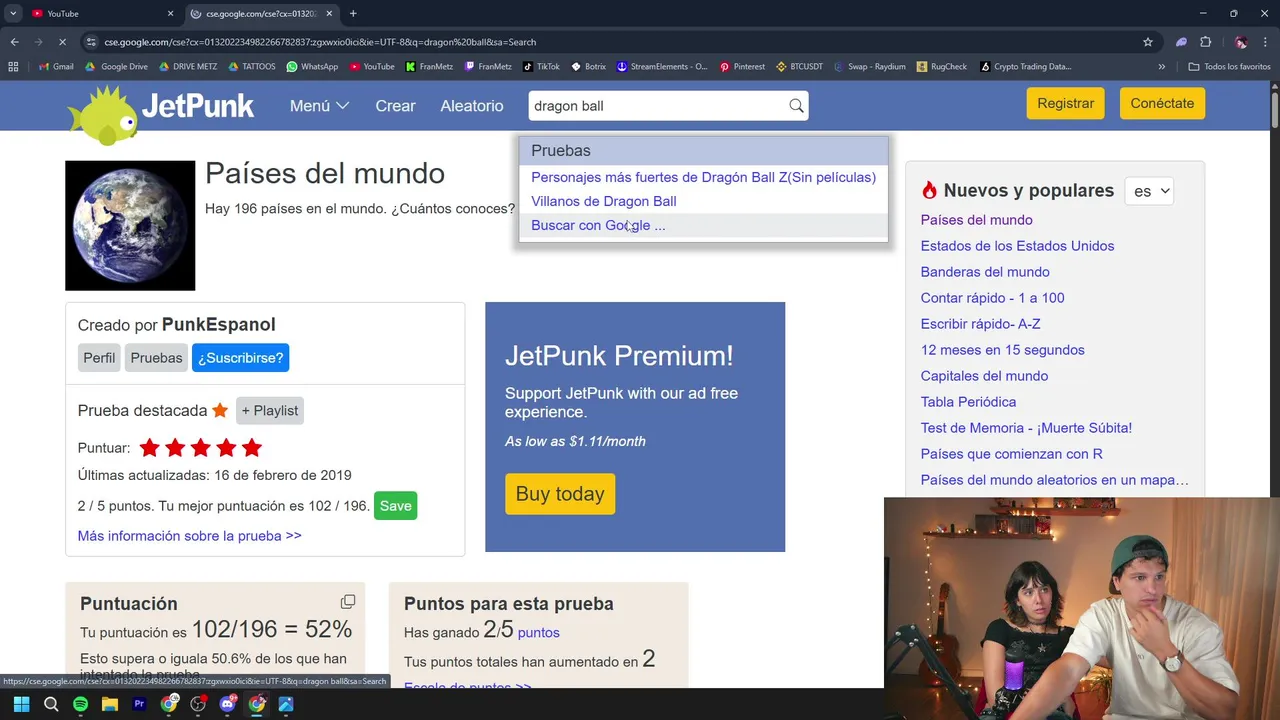
Task: Click Aleatorio in the JetPunk navigation
Action: 472,106
